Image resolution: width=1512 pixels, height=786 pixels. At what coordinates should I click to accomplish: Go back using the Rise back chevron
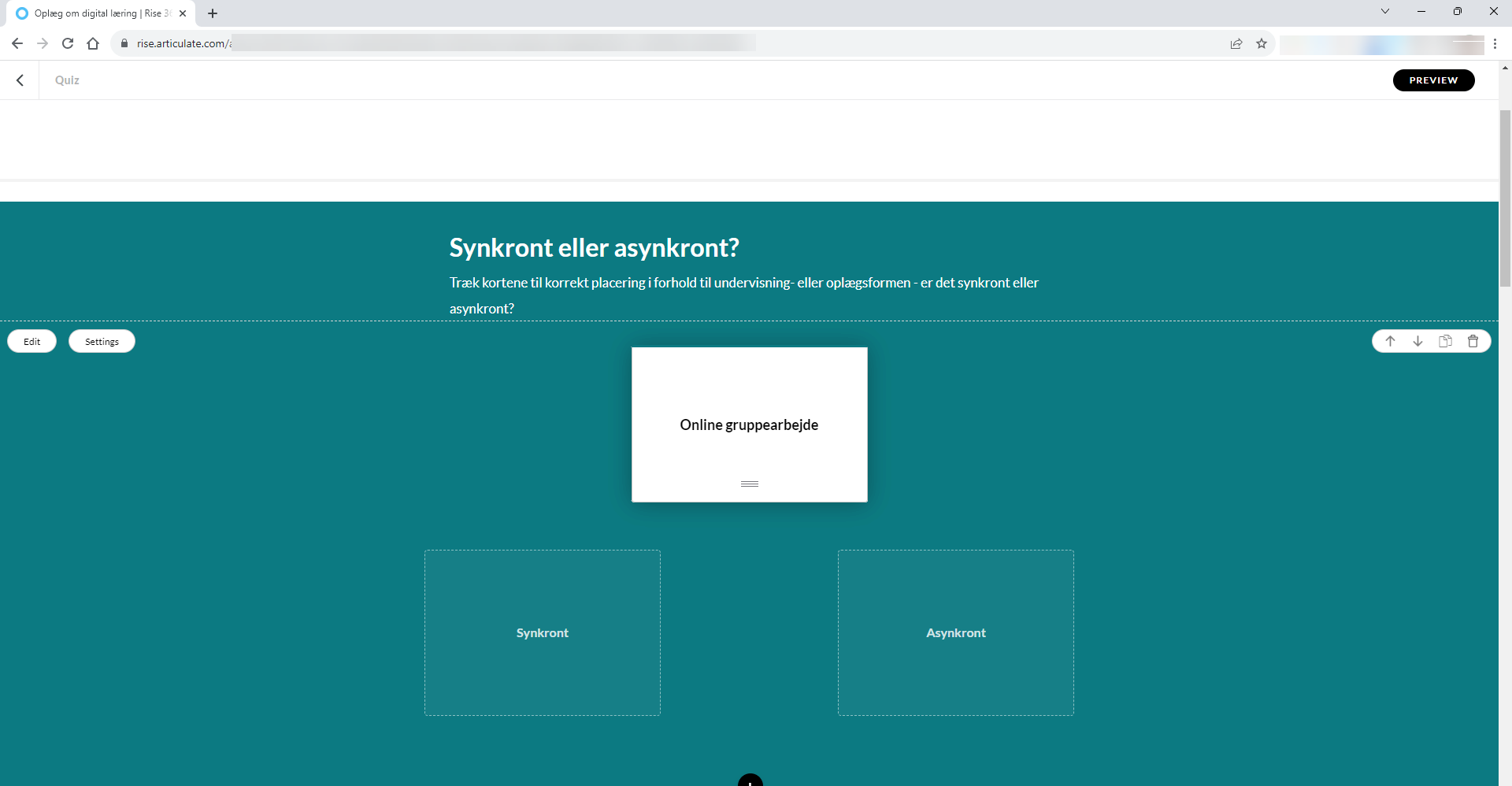click(20, 80)
